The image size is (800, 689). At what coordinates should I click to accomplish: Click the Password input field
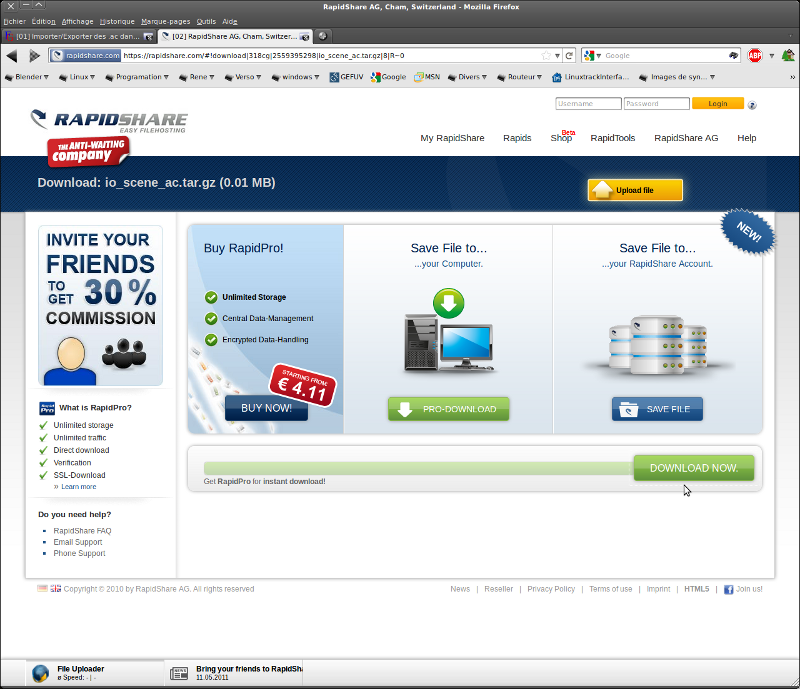click(x=657, y=104)
